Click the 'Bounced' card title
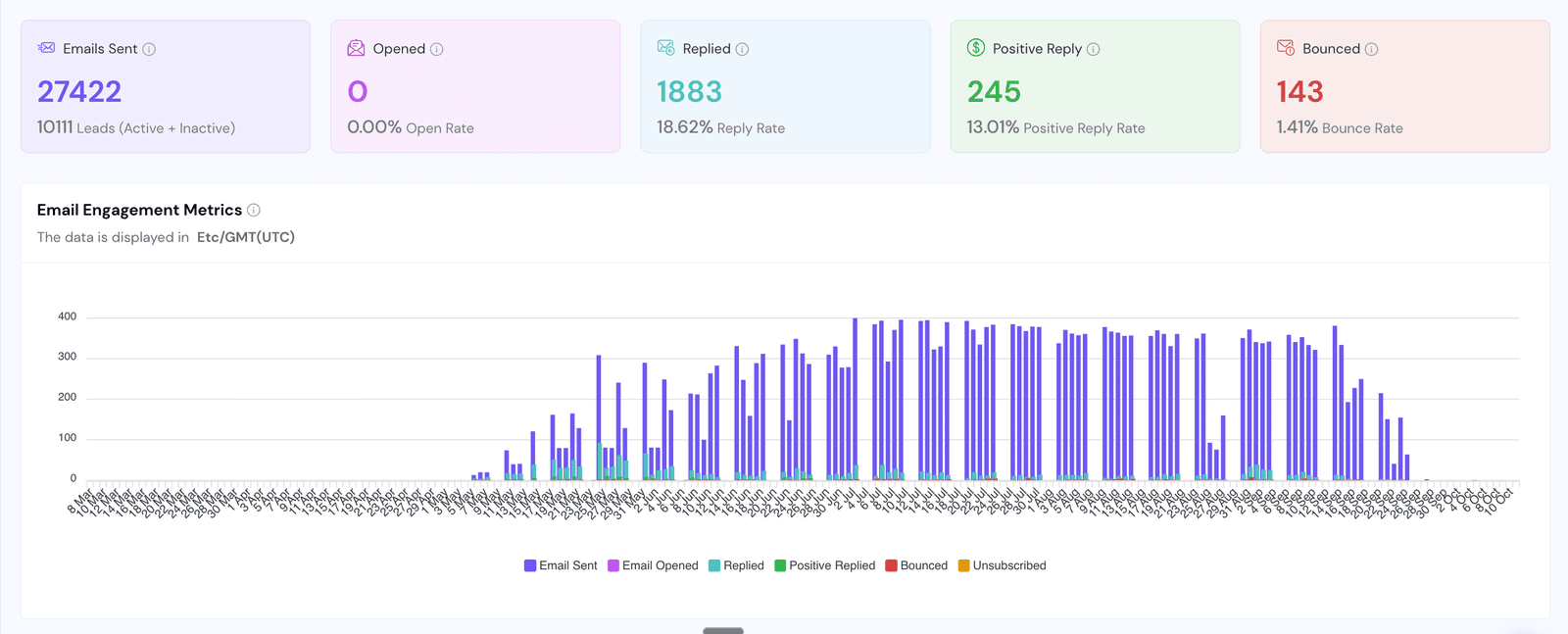The width and height of the screenshot is (1568, 634). tap(1331, 49)
